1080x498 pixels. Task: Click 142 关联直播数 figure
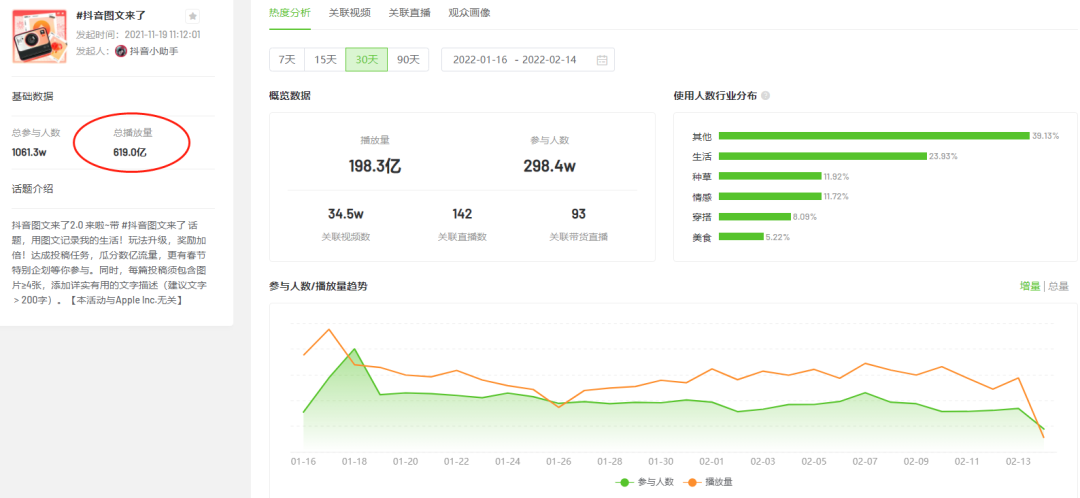coord(462,214)
